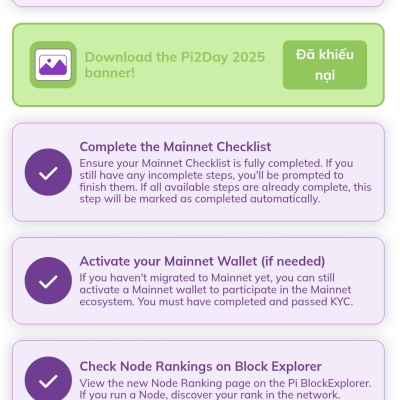Open 'Download the Pi2Day 2025 banner!' text
This screenshot has width=400, height=400.
click(x=175, y=65)
